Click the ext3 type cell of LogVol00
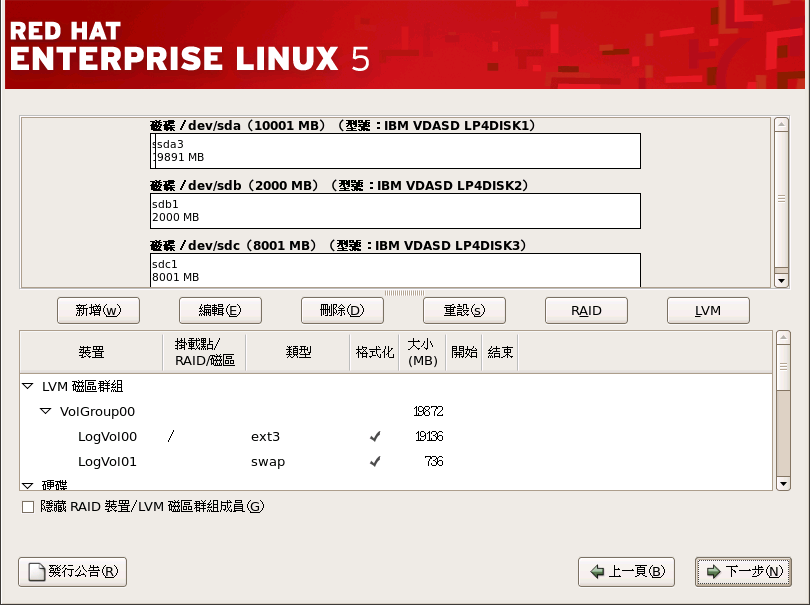 265,437
